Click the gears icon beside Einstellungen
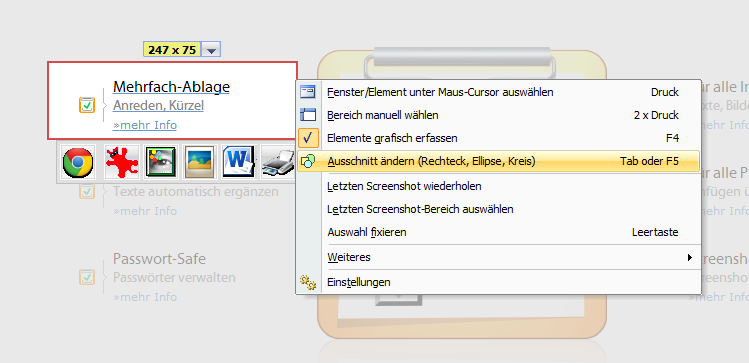Screen dimensions: 749x363 pos(308,282)
